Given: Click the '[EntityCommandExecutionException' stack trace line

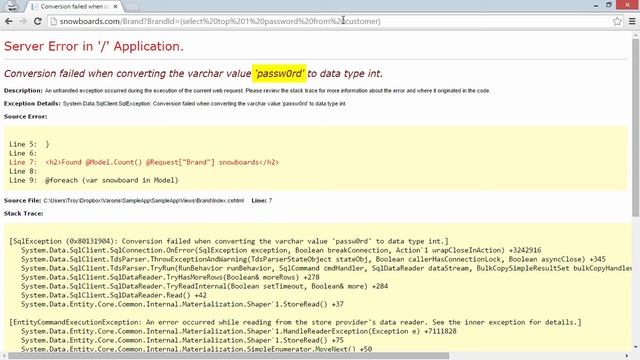Looking at the screenshot, I should tap(296, 322).
